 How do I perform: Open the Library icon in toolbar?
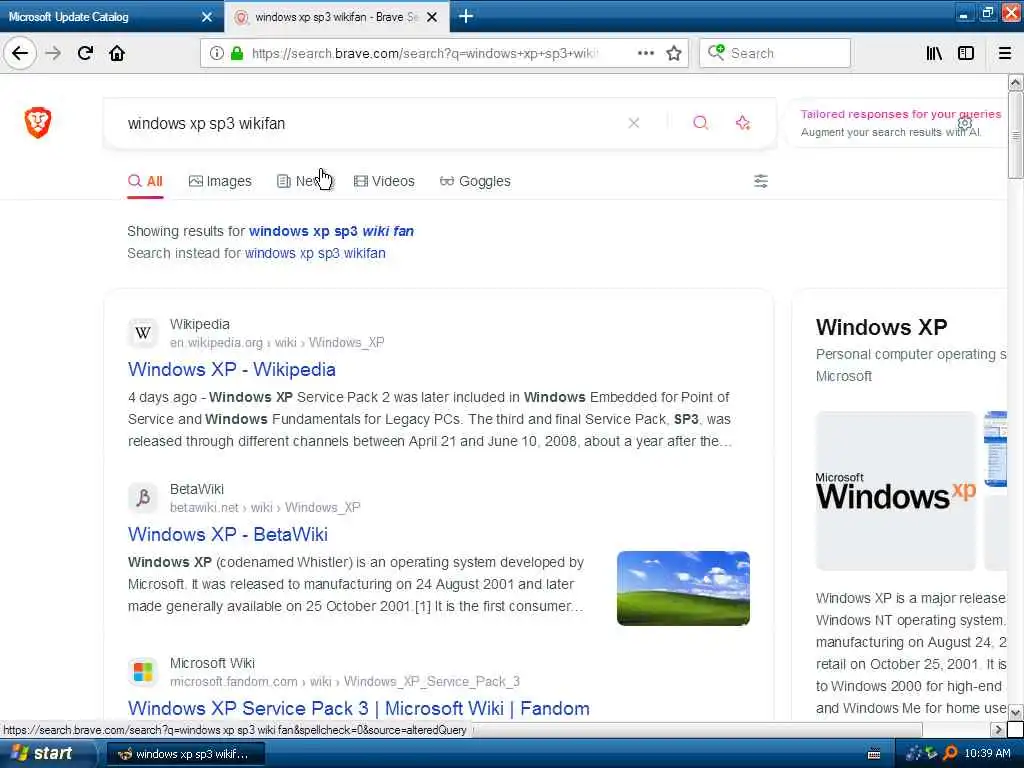click(934, 53)
